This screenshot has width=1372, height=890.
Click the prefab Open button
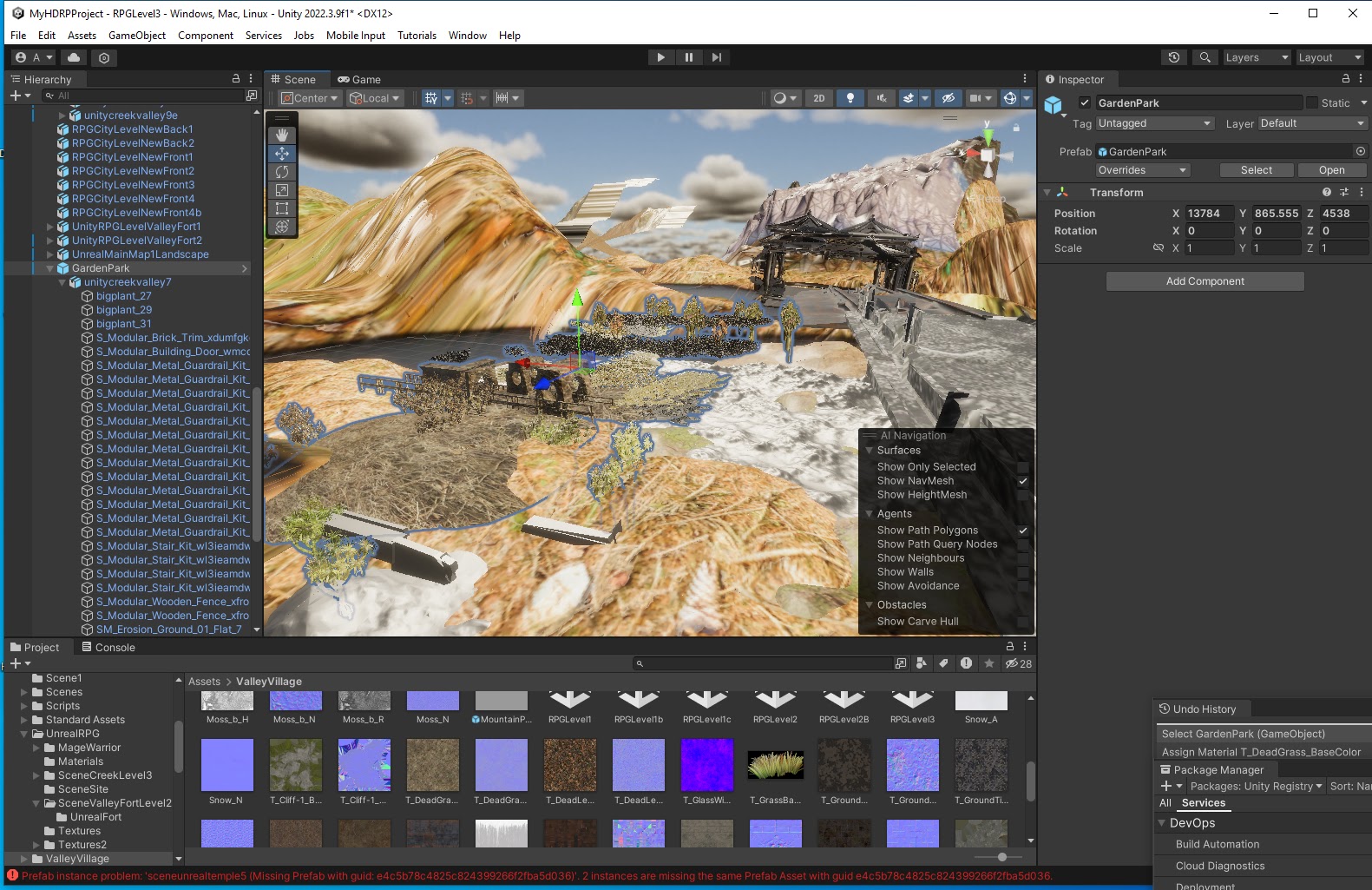tap(1331, 170)
